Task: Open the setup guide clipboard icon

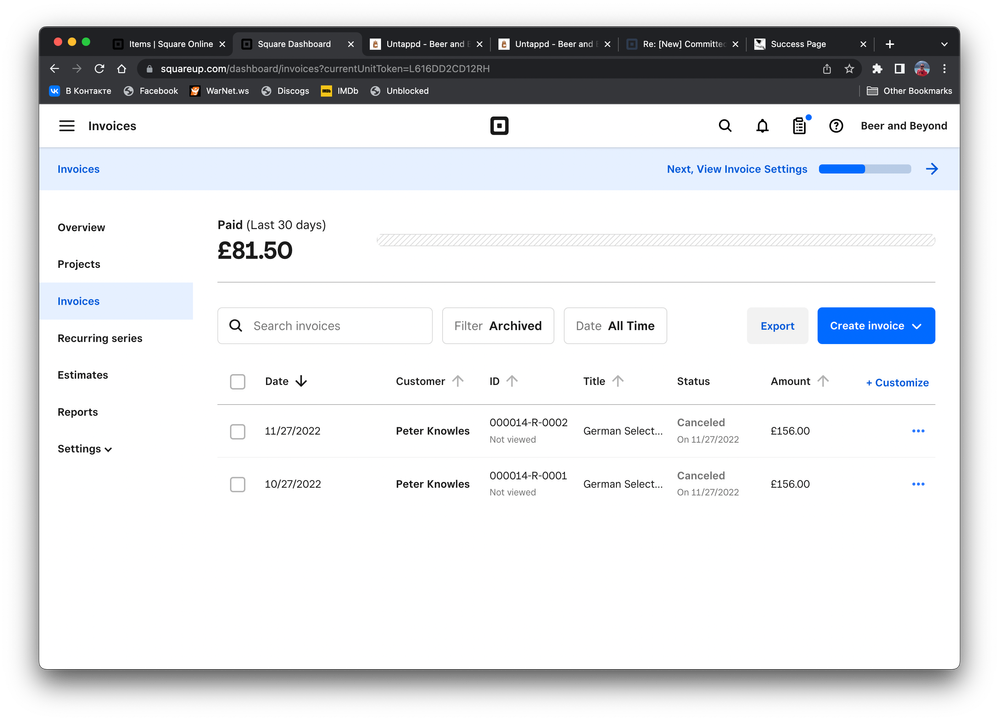Action: (x=799, y=126)
